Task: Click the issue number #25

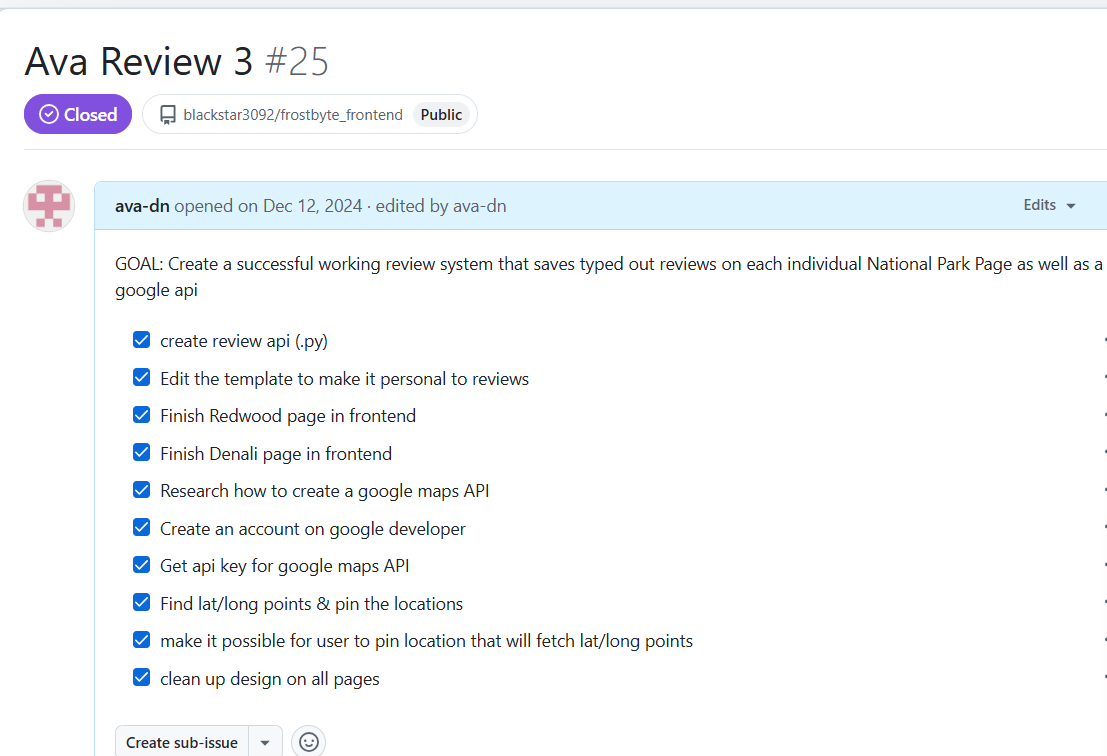Action: (297, 61)
